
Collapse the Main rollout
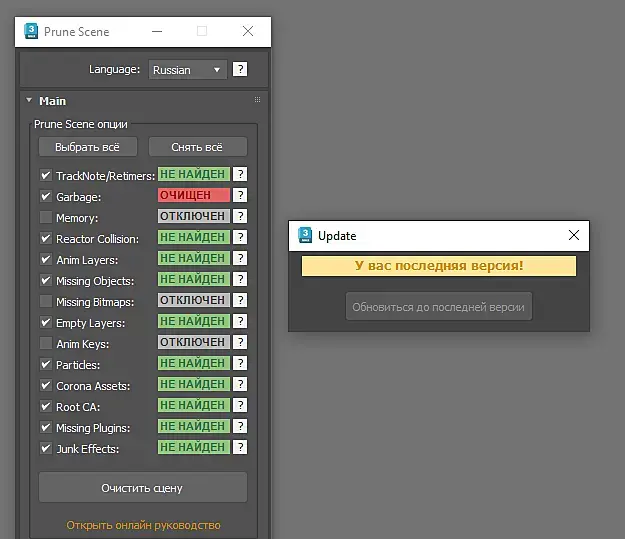(29, 100)
